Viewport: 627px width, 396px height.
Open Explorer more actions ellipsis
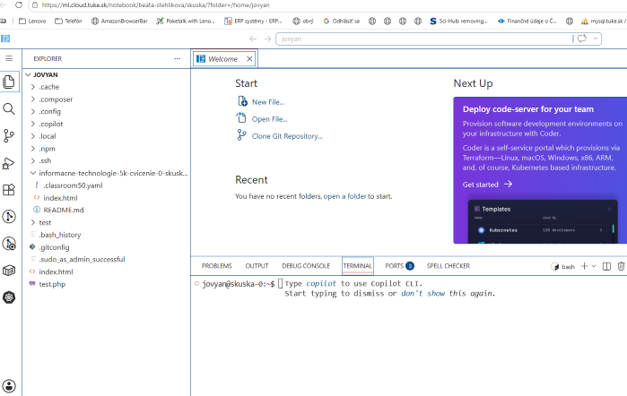tap(177, 58)
